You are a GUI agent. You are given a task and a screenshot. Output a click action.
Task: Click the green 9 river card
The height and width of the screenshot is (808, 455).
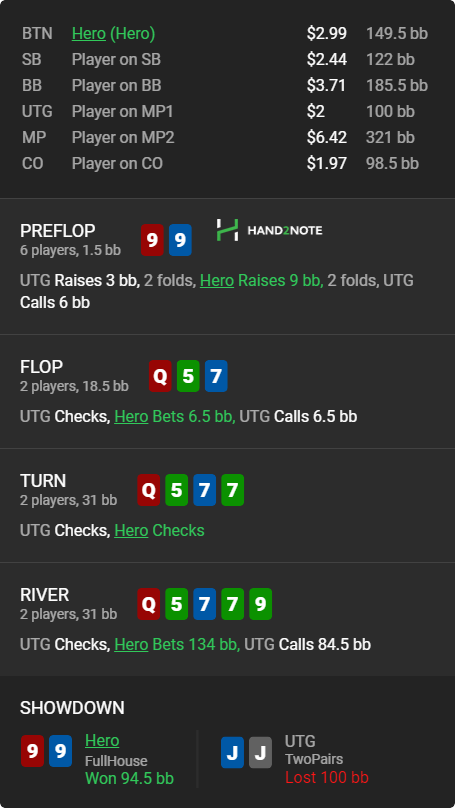pyautogui.click(x=260, y=604)
